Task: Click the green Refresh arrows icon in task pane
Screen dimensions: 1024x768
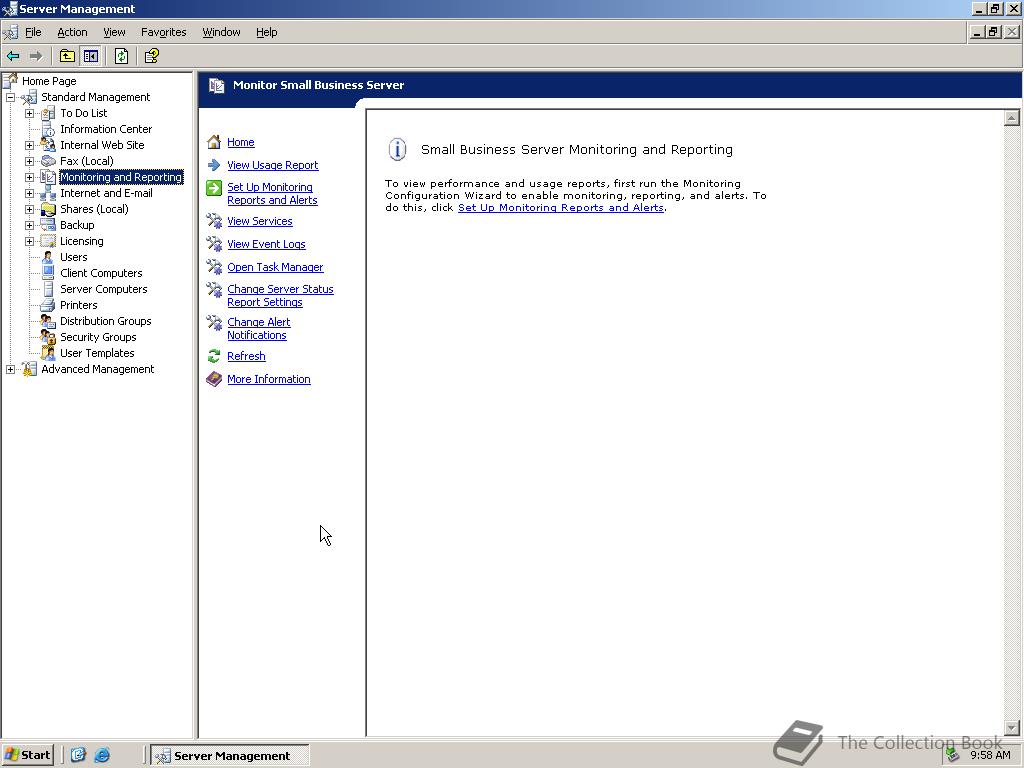Action: click(214, 356)
